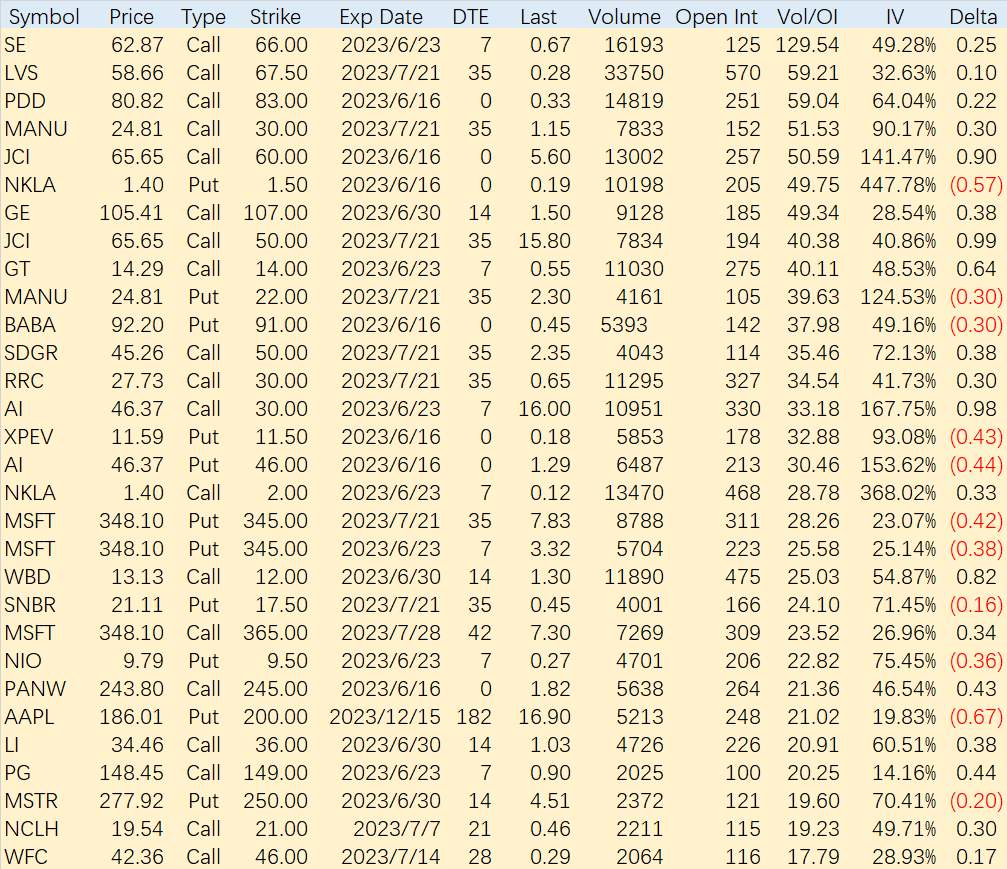Select volume cell 16193

coord(634,45)
